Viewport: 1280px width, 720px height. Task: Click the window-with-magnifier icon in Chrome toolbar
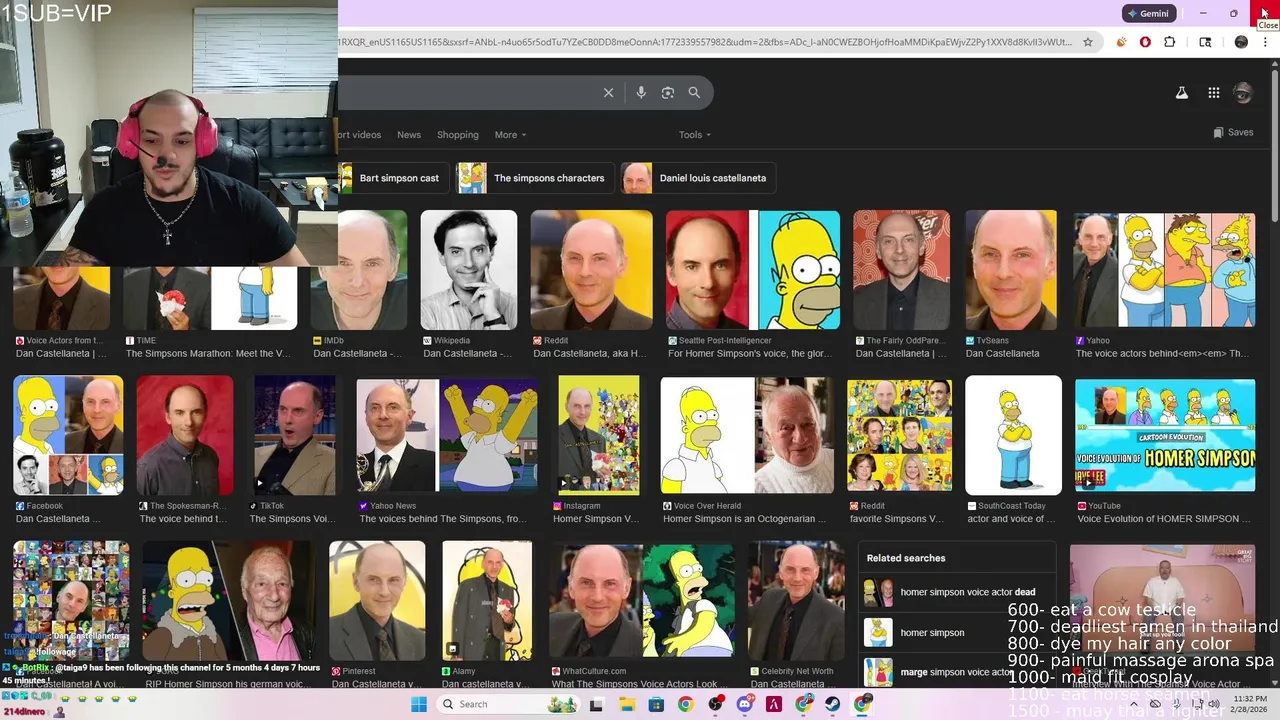pyautogui.click(x=1205, y=42)
